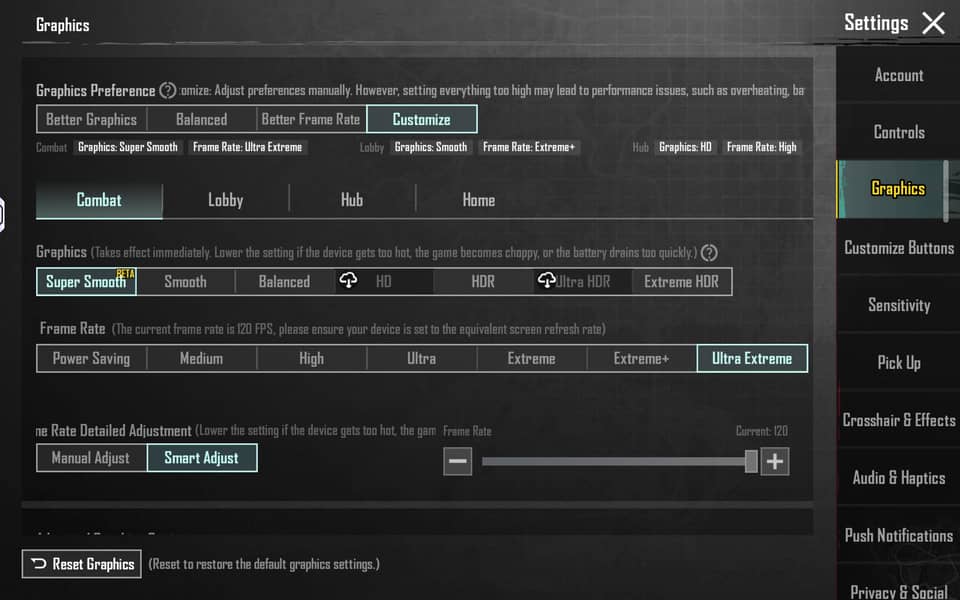Click the help icon beside Graphics Preference
Image resolution: width=960 pixels, height=600 pixels.
click(x=168, y=90)
